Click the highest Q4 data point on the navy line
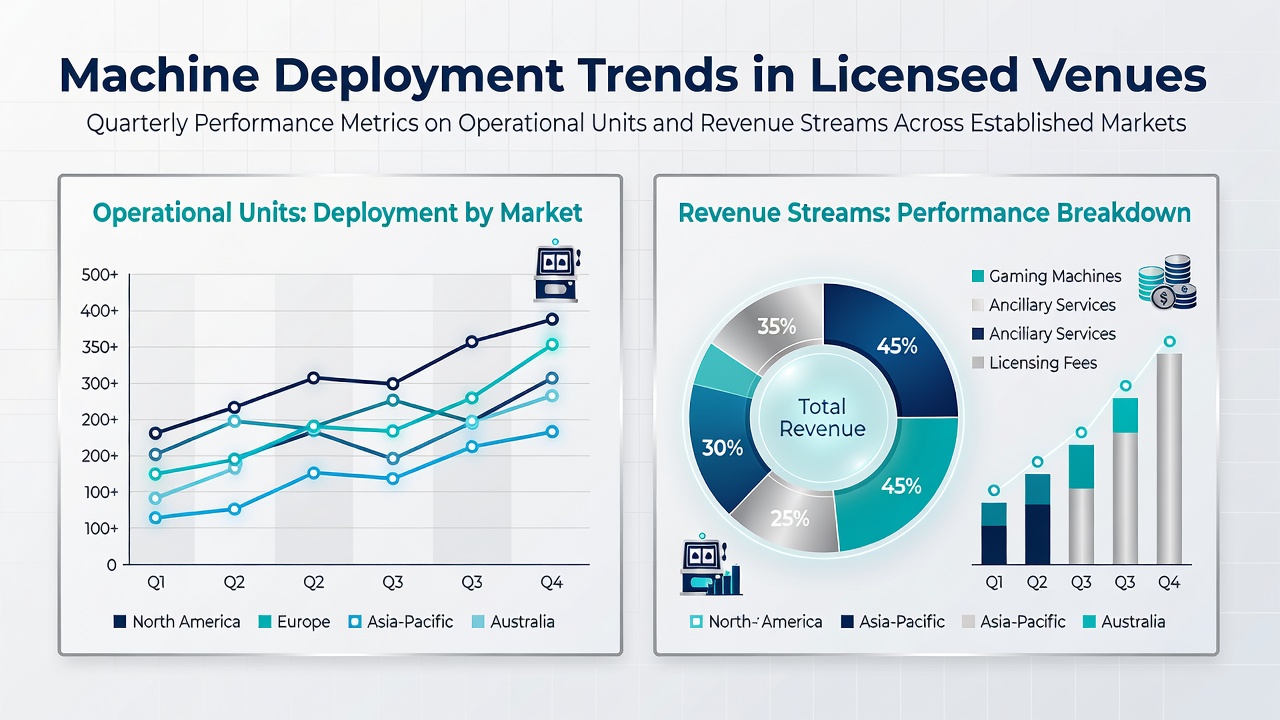This screenshot has height=720, width=1280. point(552,320)
